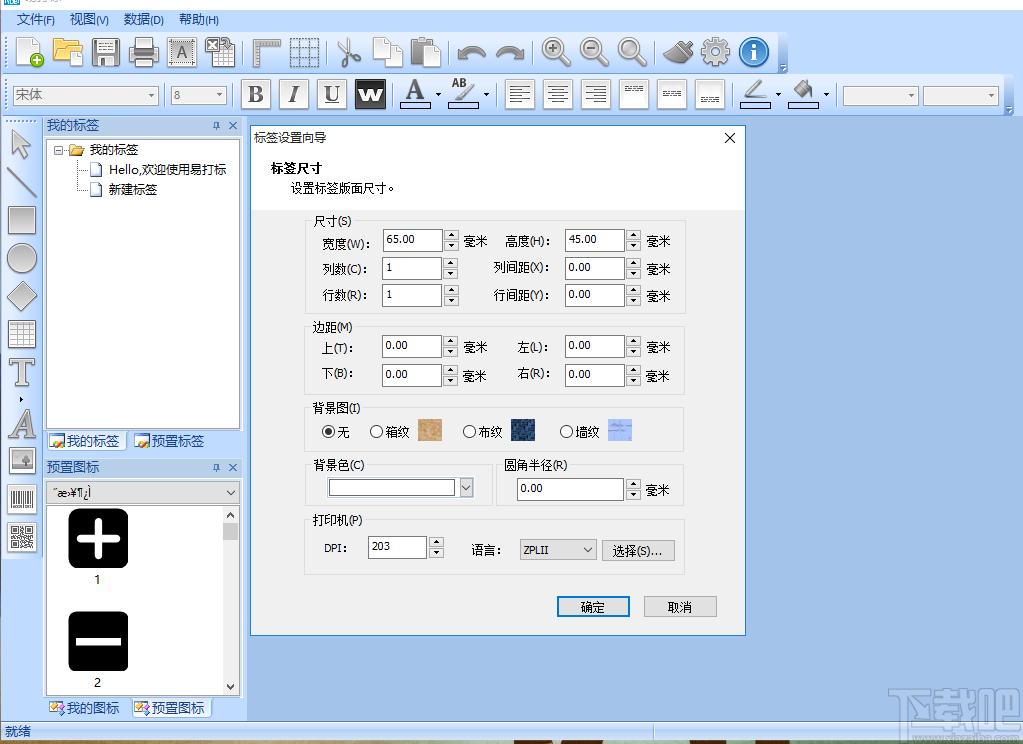Click the 布纹 texture swatch

click(x=523, y=431)
